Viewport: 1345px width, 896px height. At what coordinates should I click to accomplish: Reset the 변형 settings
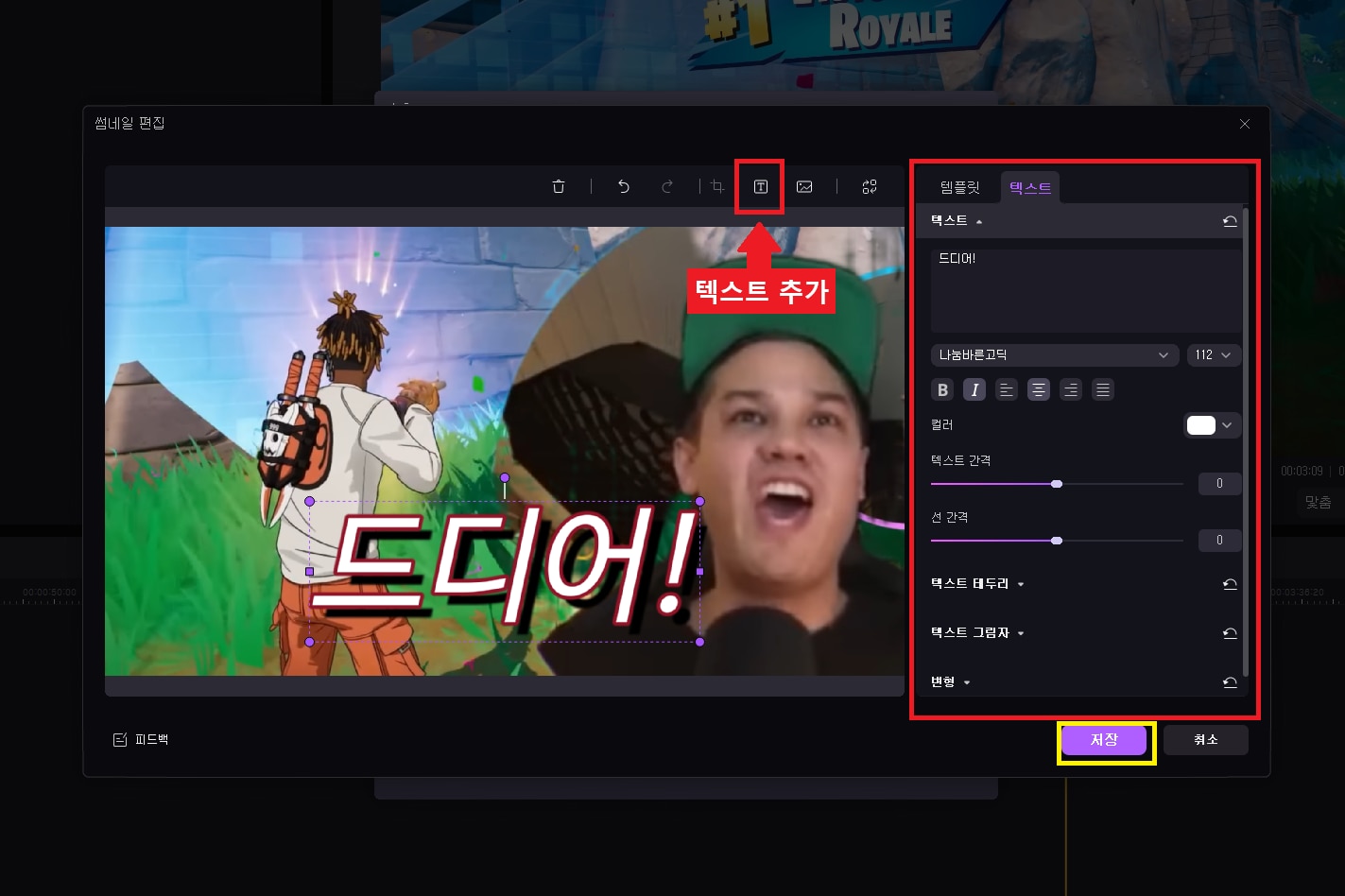pos(1230,682)
